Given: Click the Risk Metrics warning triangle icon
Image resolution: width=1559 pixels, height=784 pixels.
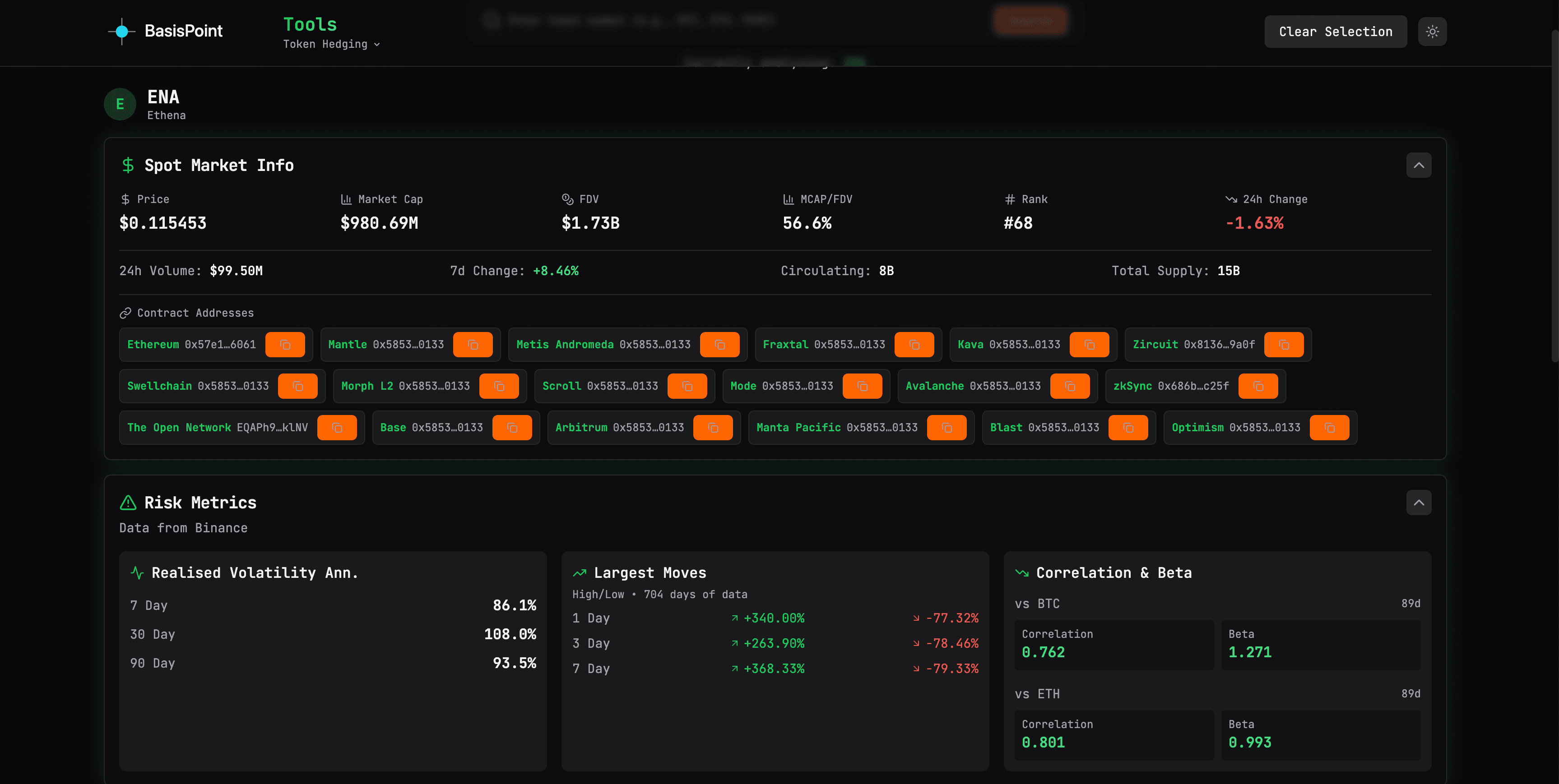Looking at the screenshot, I should click(129, 502).
